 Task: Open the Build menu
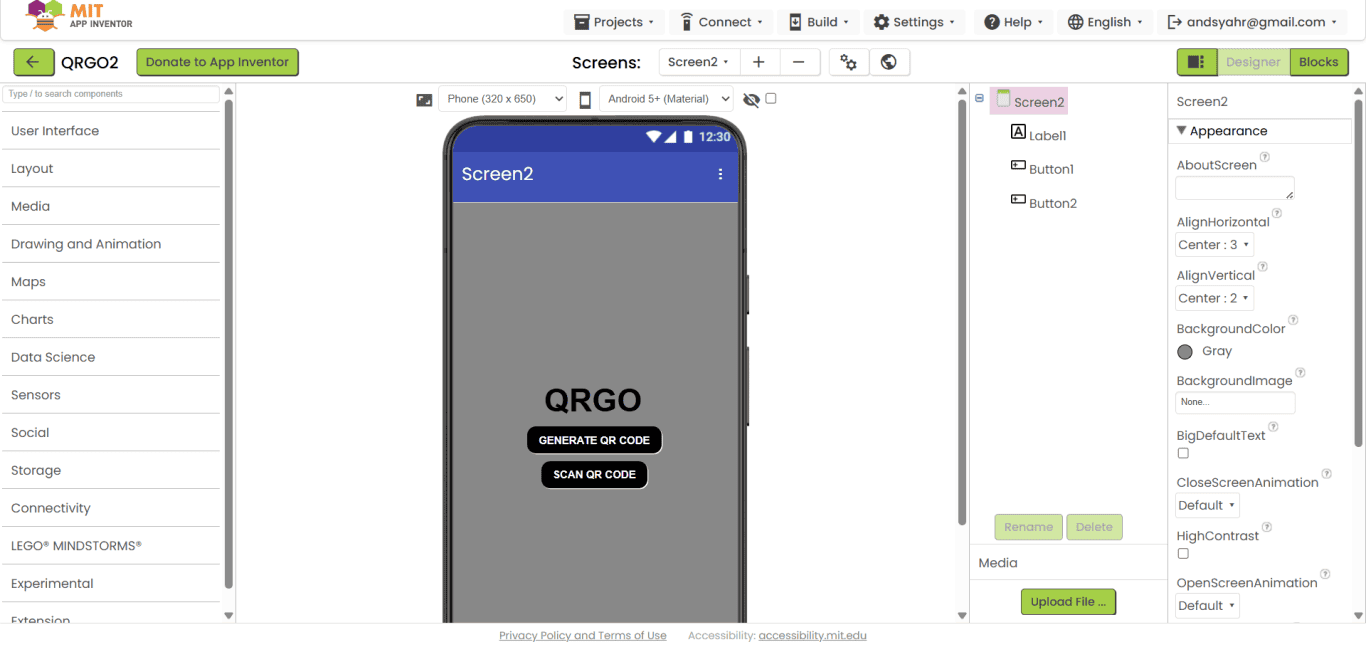coord(819,22)
